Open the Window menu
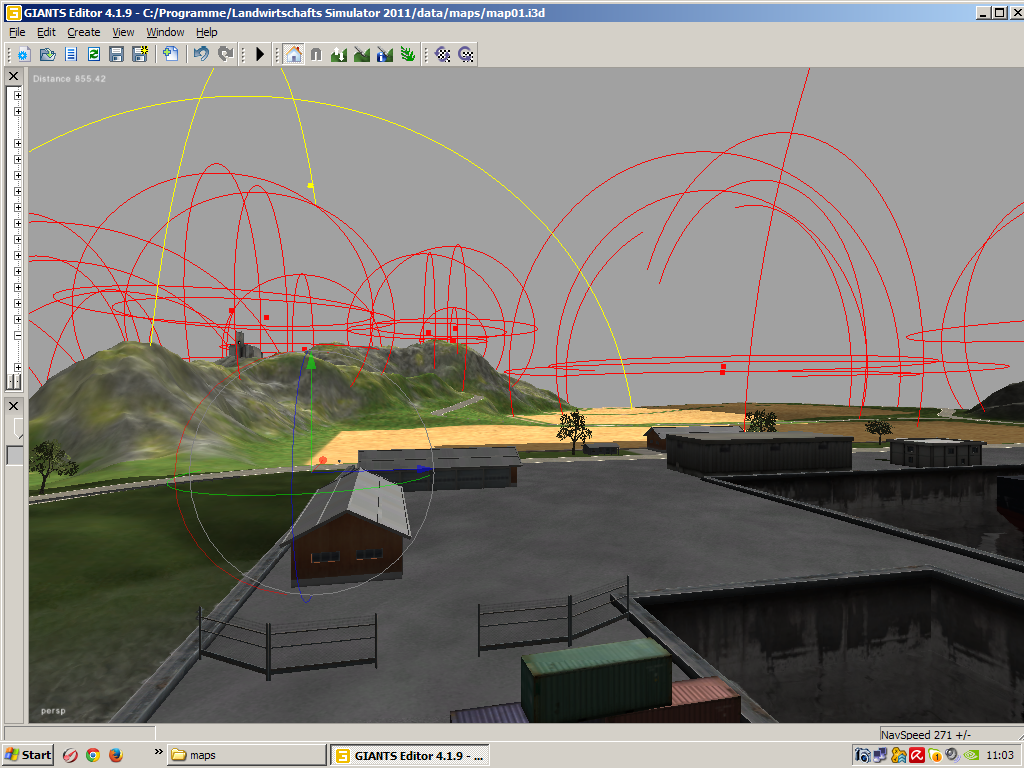 tap(165, 32)
